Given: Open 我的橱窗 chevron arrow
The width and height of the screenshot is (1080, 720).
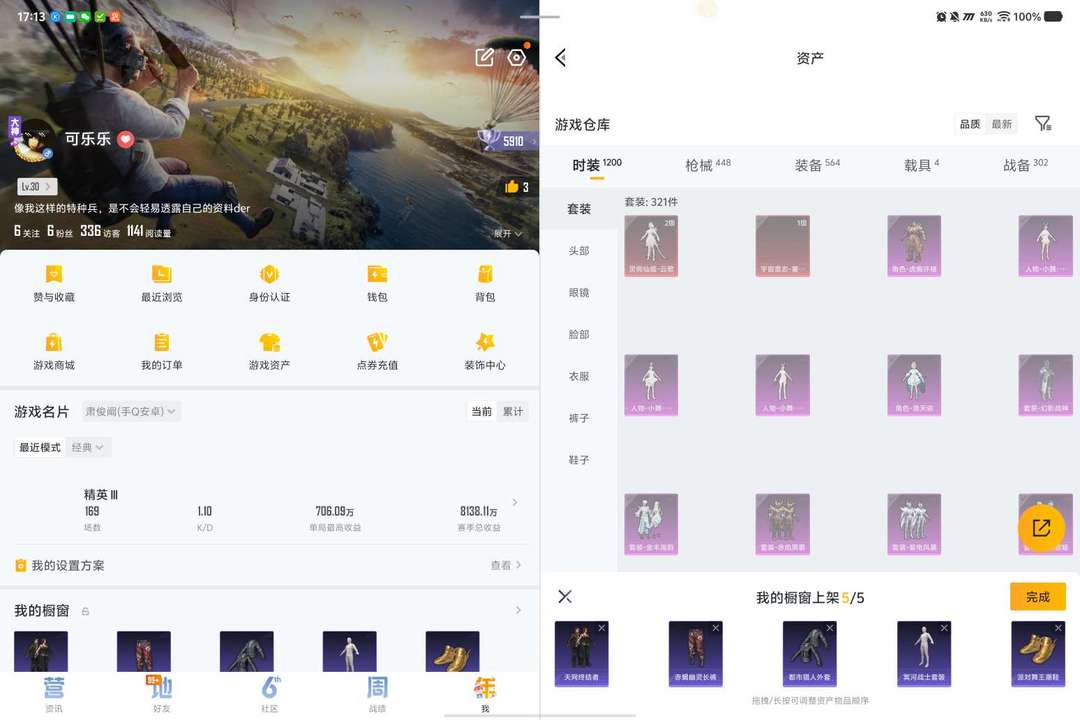Looking at the screenshot, I should coord(518,610).
